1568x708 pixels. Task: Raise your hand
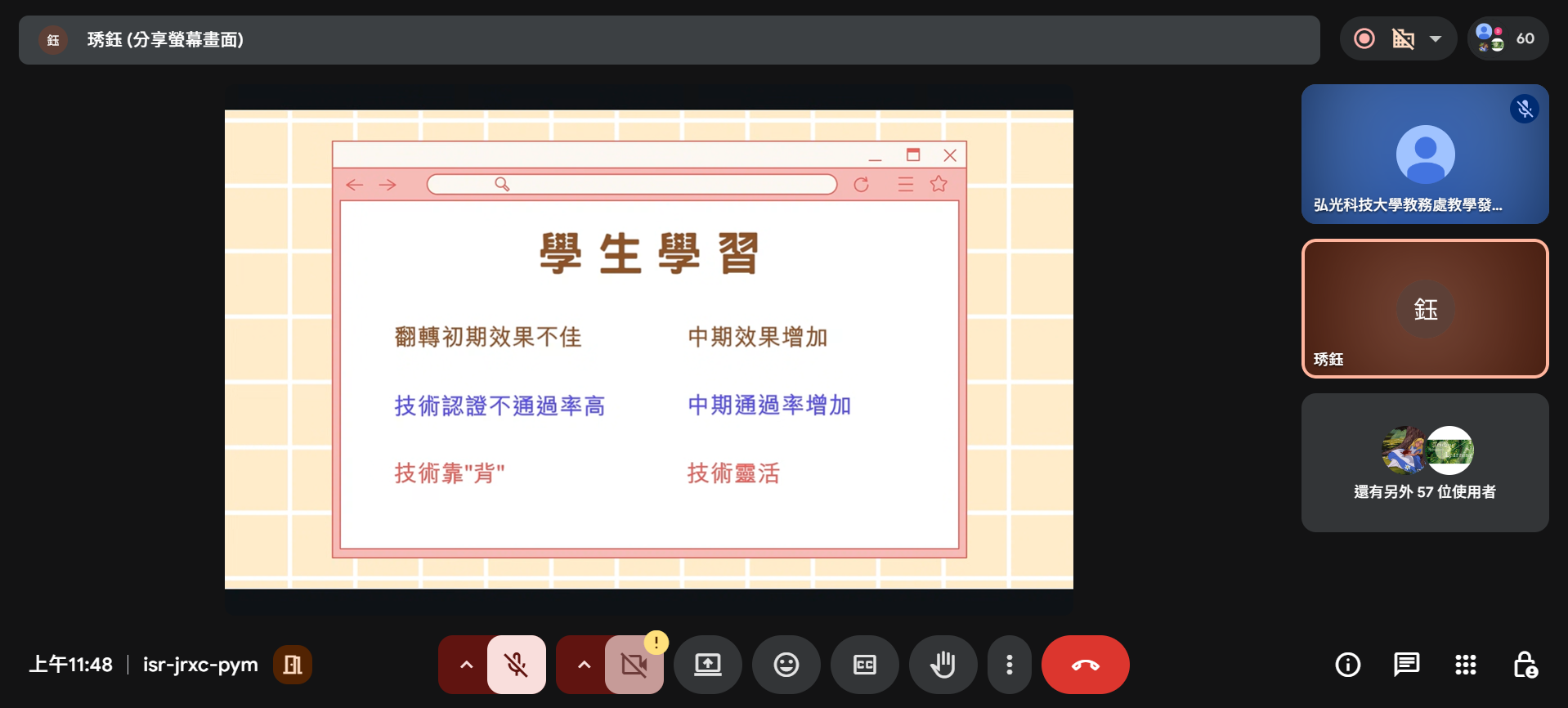(x=943, y=665)
